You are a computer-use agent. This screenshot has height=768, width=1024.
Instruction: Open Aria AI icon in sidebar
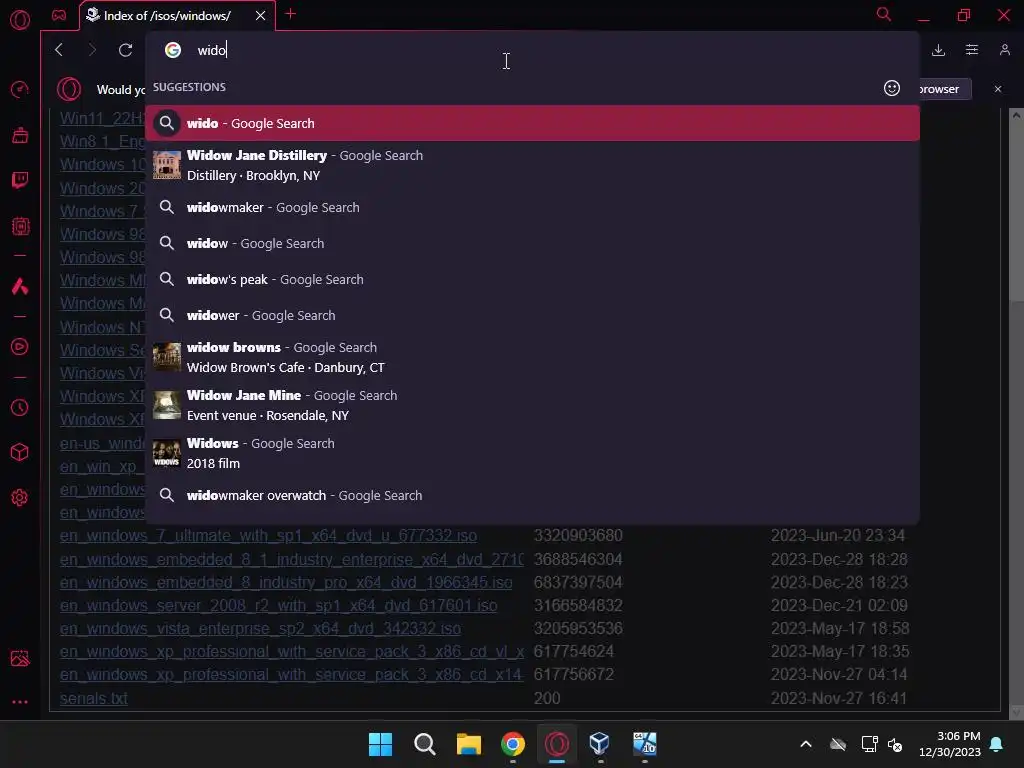(x=20, y=286)
